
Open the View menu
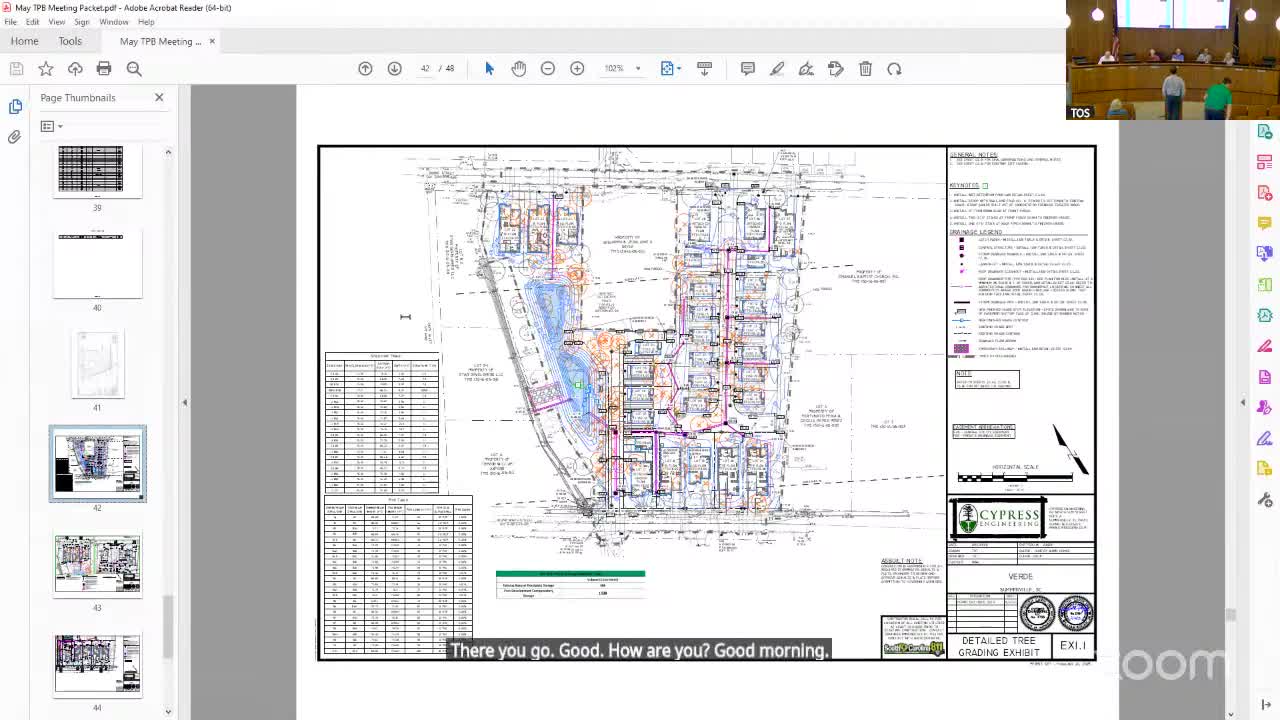click(x=57, y=22)
